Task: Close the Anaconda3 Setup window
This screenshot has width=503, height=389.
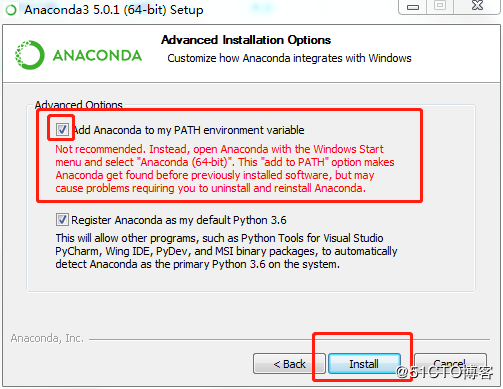Action: tap(477, 6)
